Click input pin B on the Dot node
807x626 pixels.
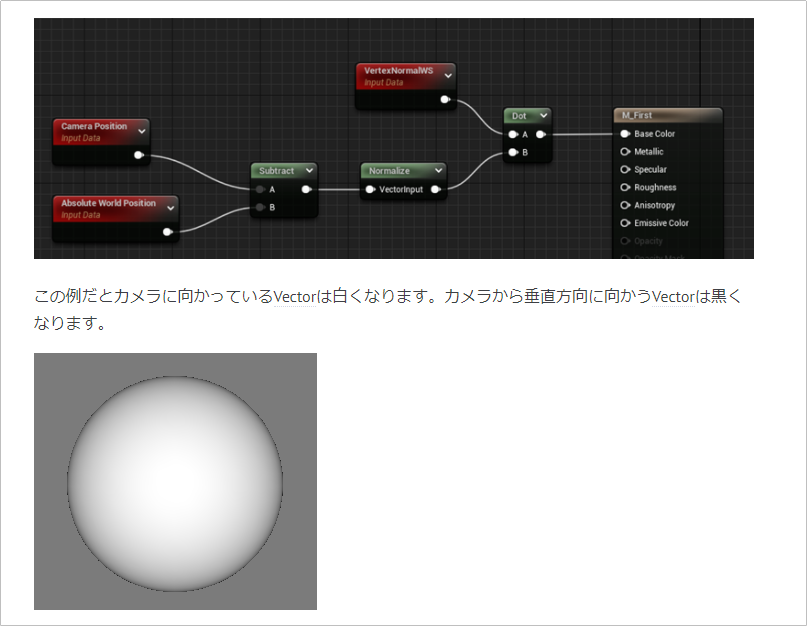512,153
